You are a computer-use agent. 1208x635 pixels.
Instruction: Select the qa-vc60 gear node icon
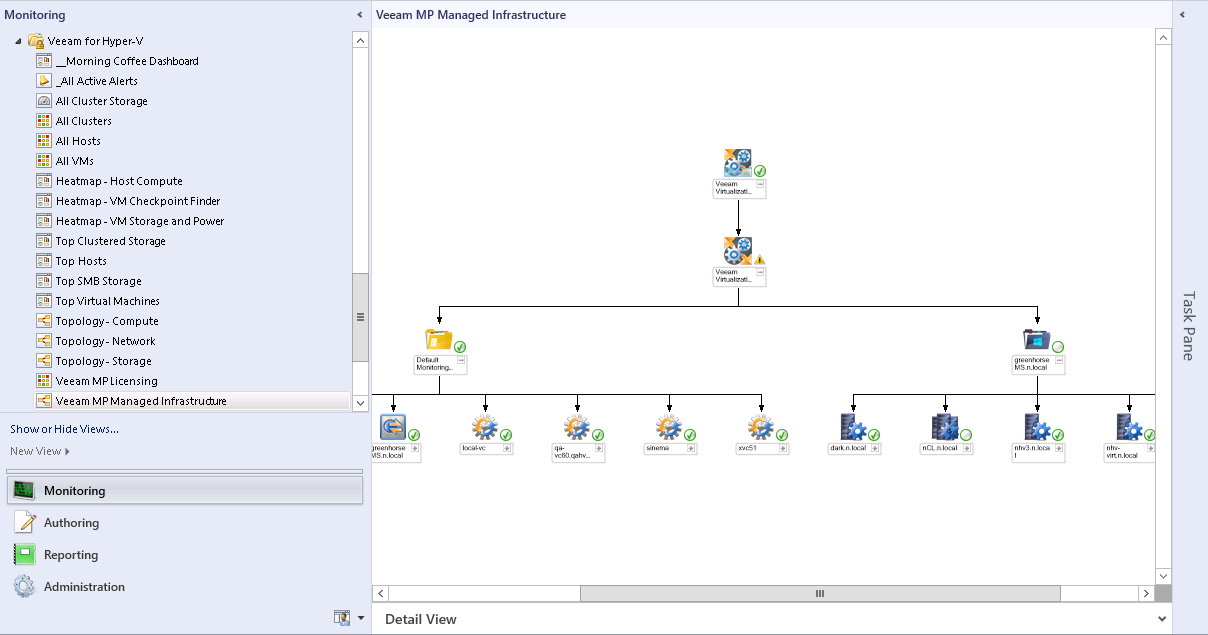tap(577, 427)
